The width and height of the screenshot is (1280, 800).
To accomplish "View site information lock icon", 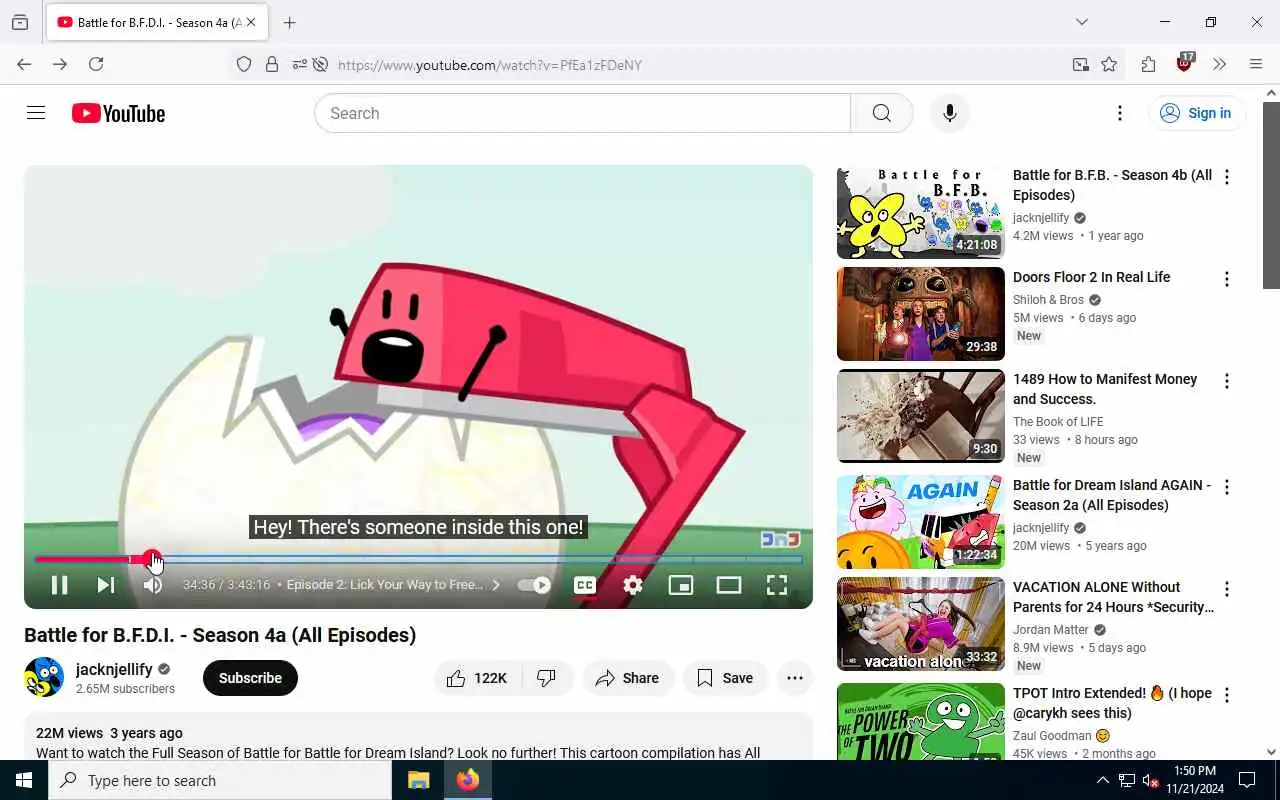I will click(272, 64).
